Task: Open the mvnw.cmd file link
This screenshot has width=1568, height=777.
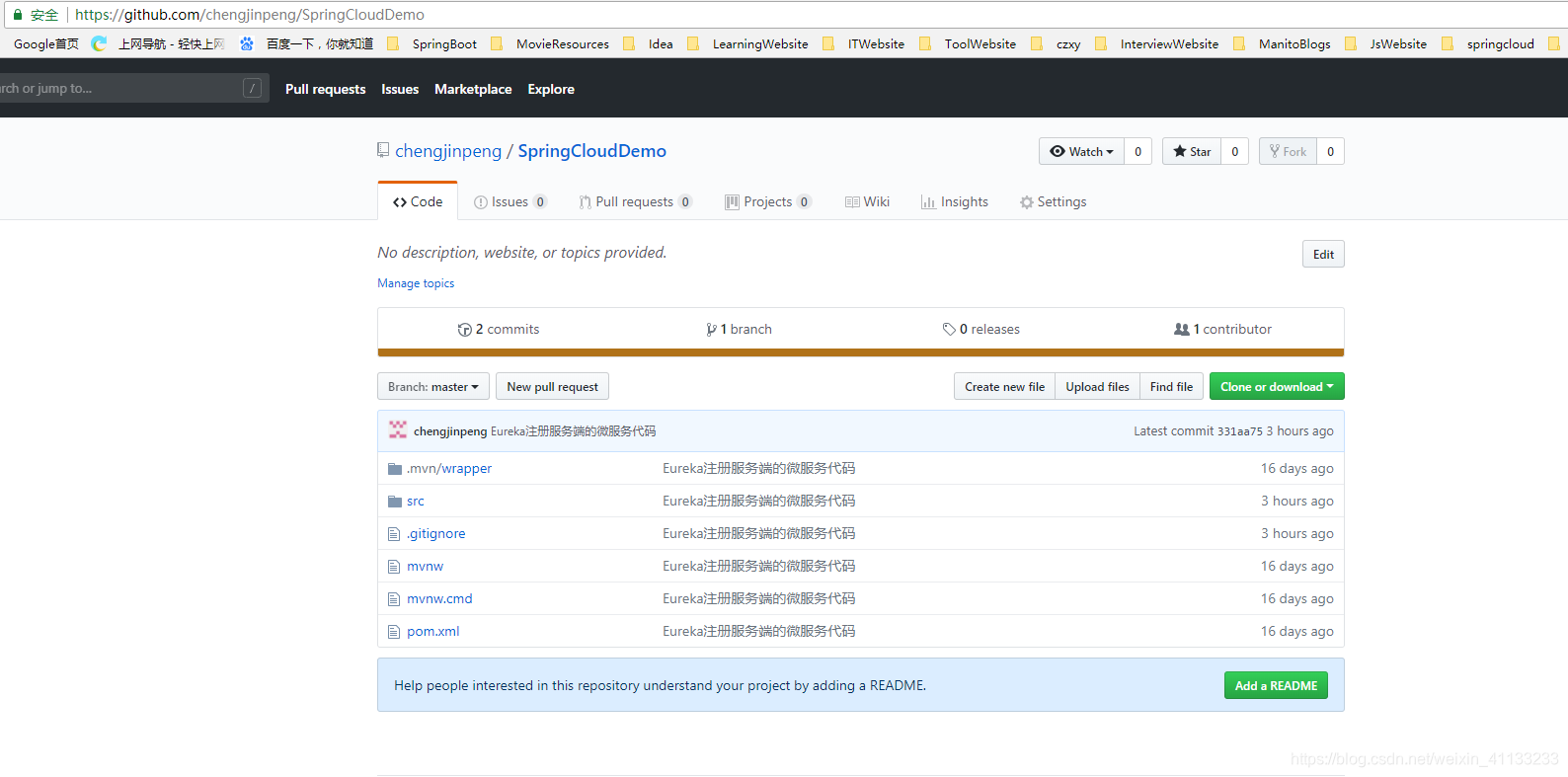Action: click(439, 599)
